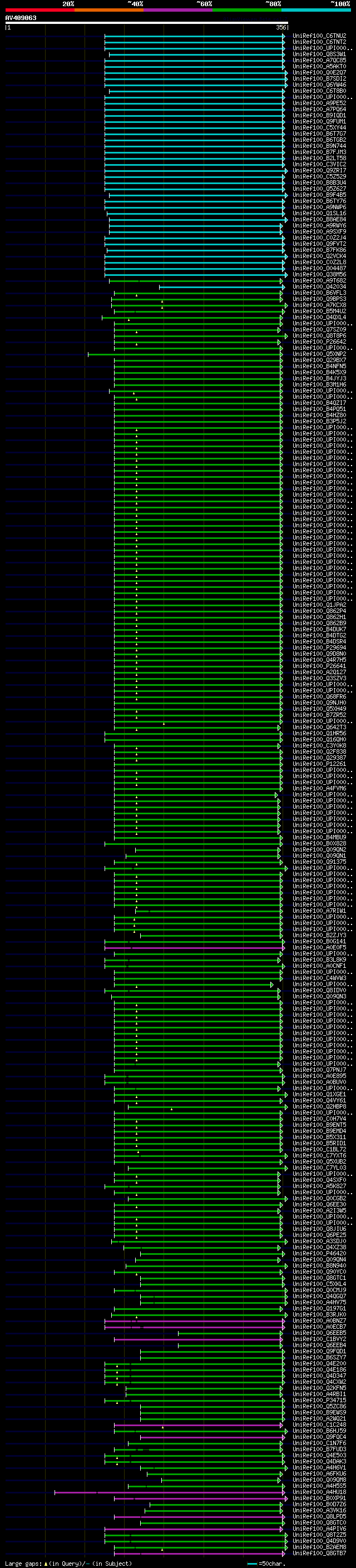Select label UniRef100_Q5XUB2
The width and height of the screenshot is (356, 1568).
point(319,1161)
